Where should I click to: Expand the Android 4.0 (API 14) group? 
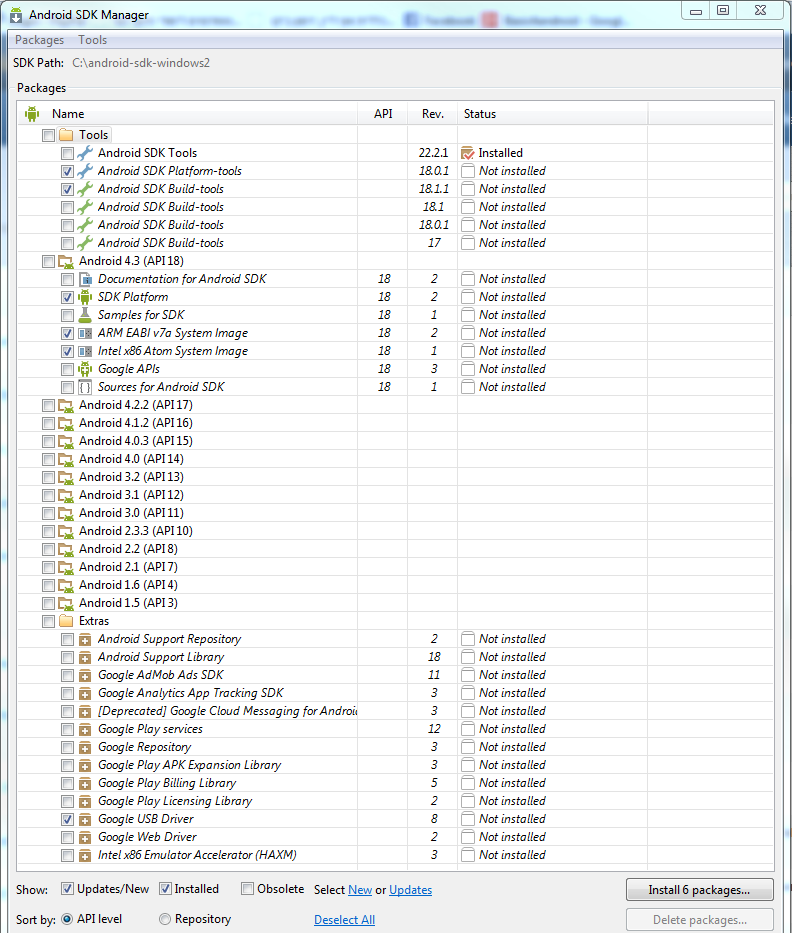click(132, 459)
